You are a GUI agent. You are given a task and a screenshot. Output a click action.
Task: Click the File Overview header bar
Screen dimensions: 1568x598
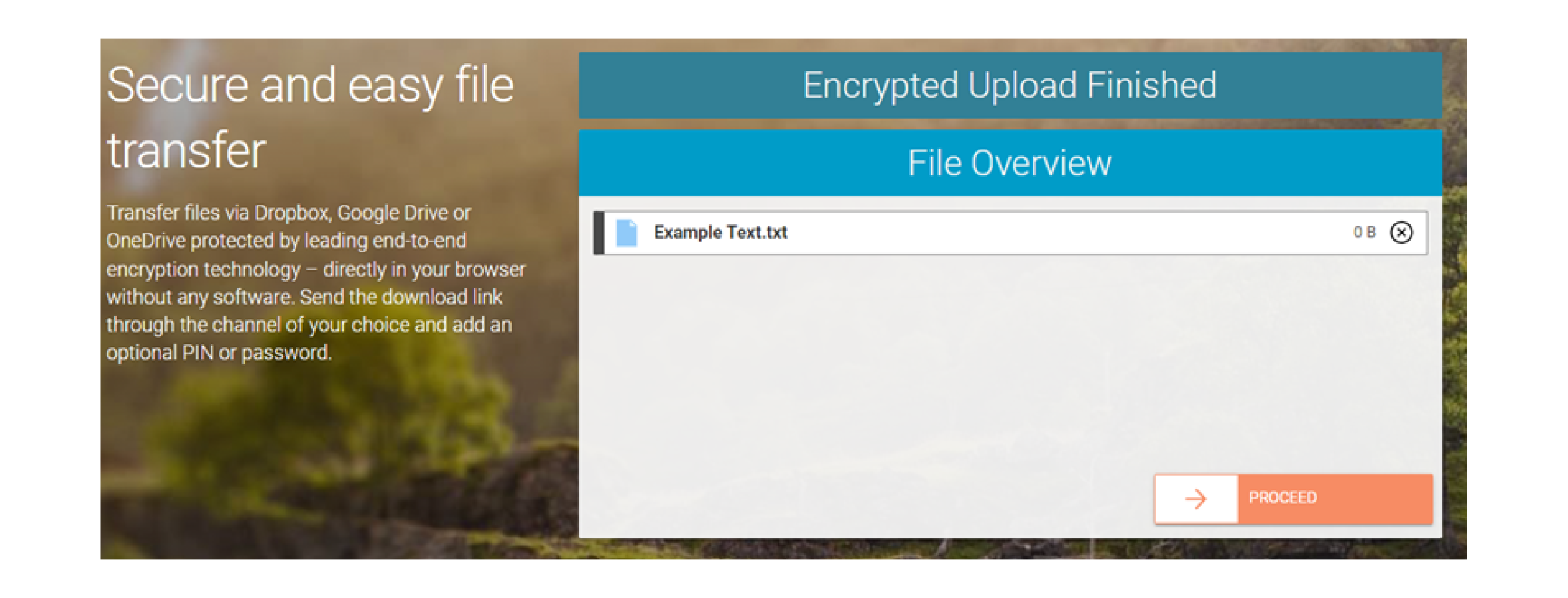coord(1010,163)
